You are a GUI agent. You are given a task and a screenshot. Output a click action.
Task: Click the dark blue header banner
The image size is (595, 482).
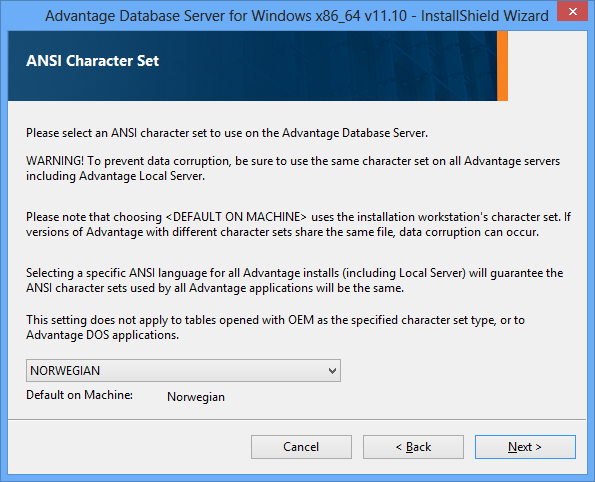(x=252, y=66)
